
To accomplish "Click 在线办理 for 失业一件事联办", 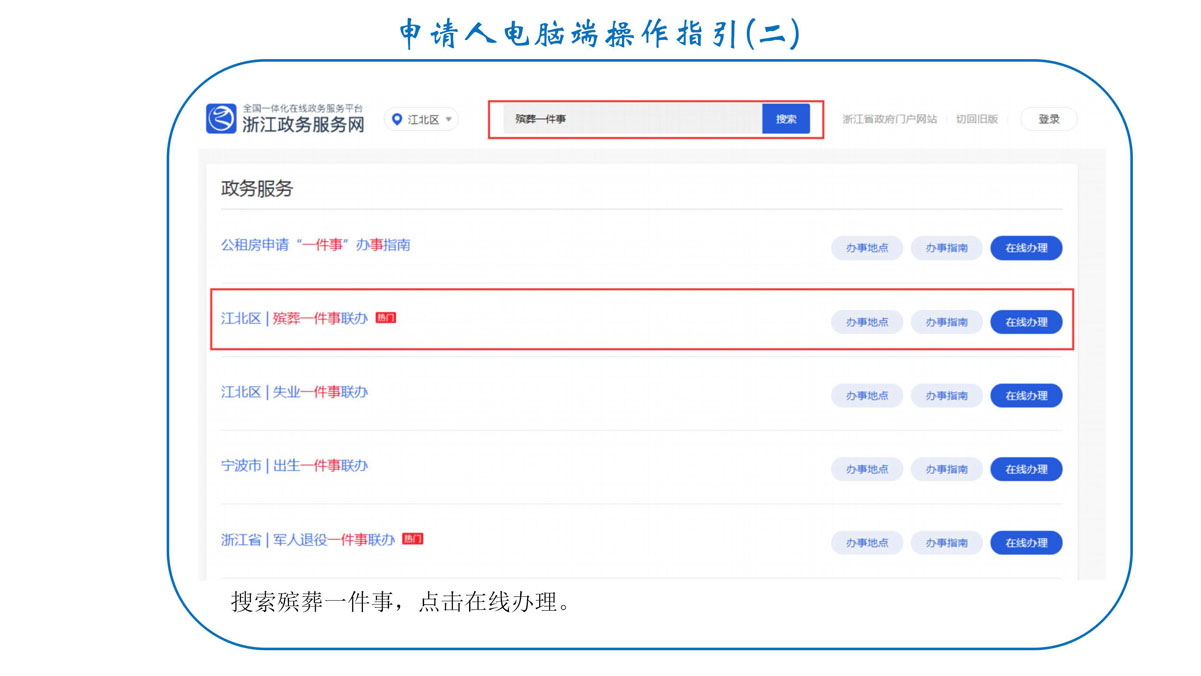I will [1026, 396].
